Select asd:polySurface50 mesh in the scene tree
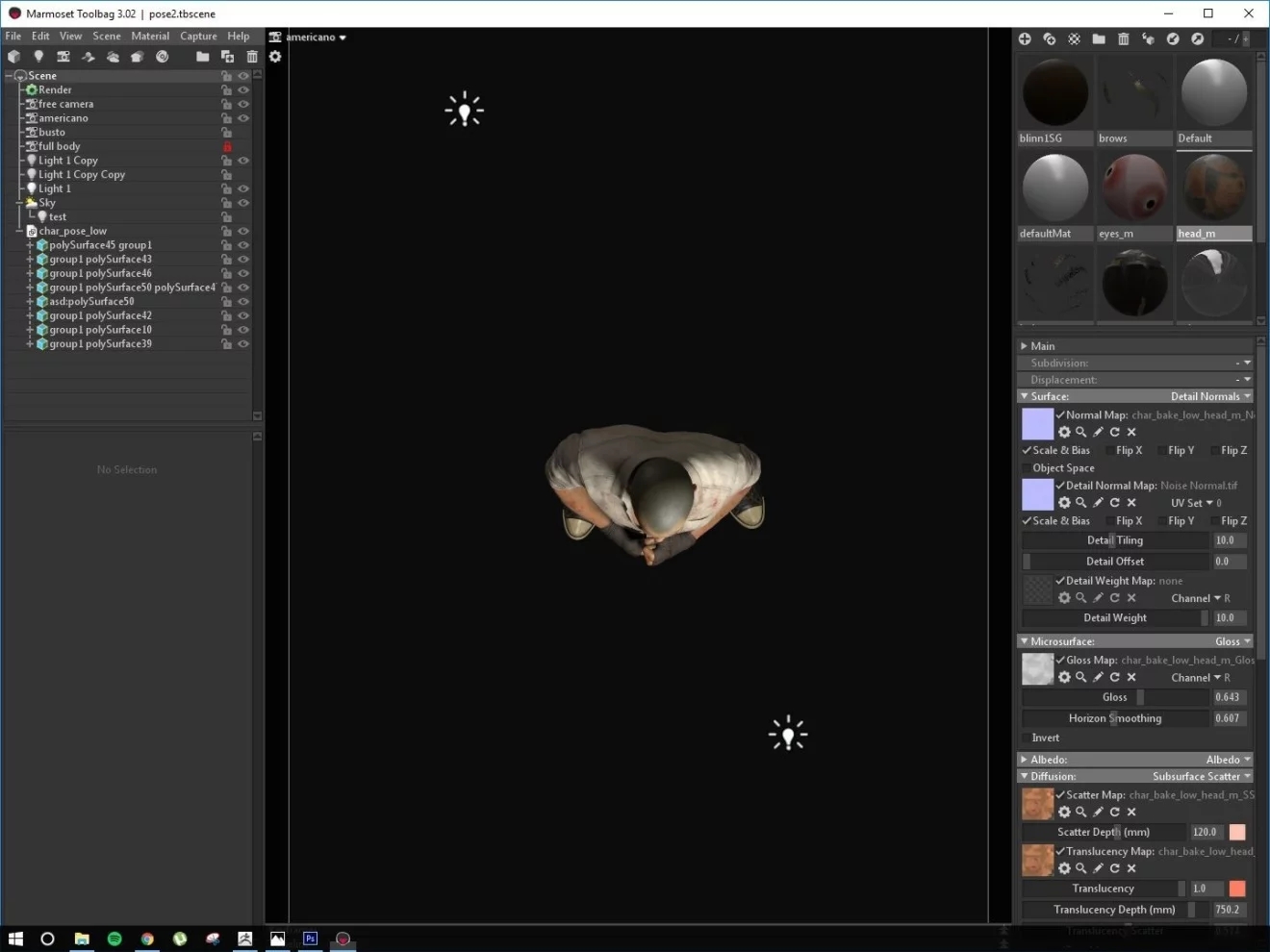The height and width of the screenshot is (952, 1270). [x=91, y=302]
